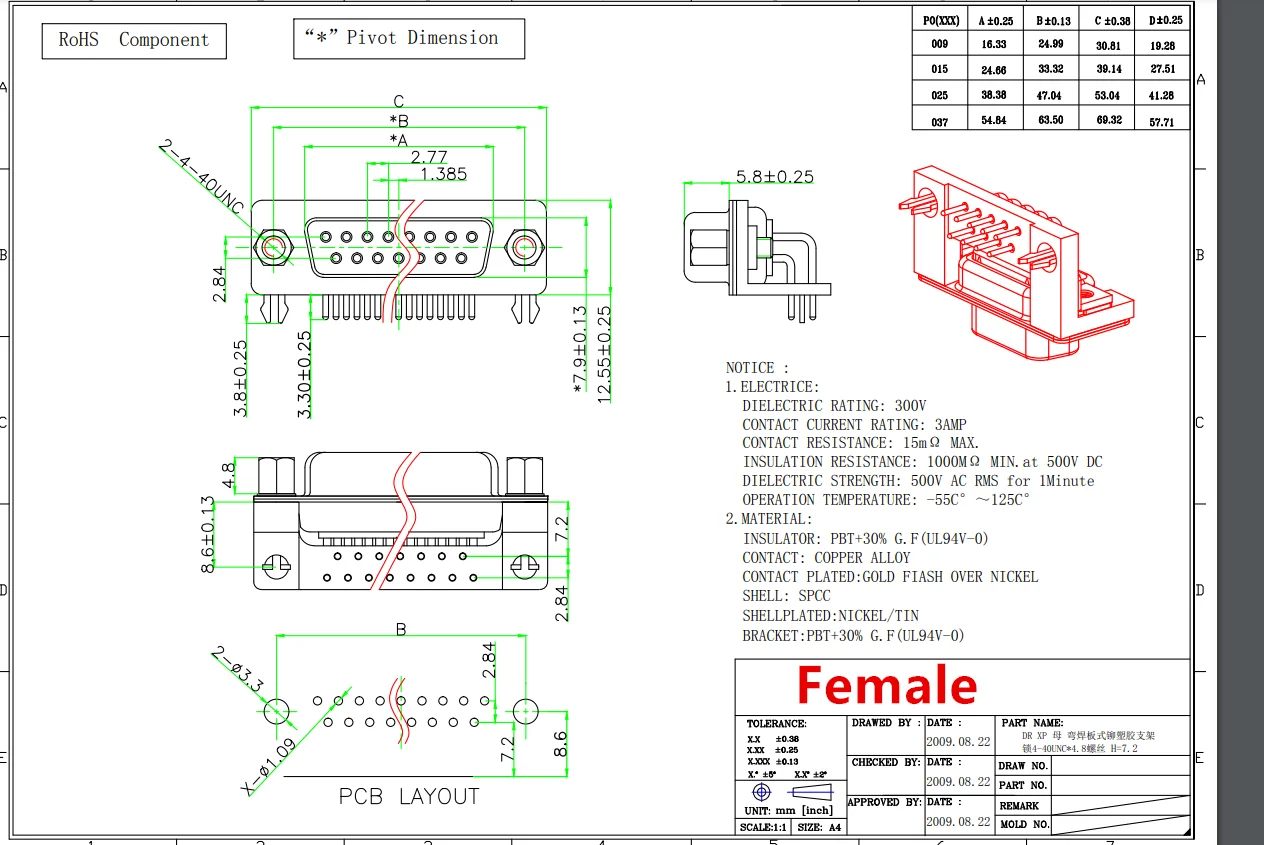Viewport: 1264px width, 845px height.
Task: Click the right mounting hole in PCB layout
Action: pyautogui.click(x=525, y=710)
